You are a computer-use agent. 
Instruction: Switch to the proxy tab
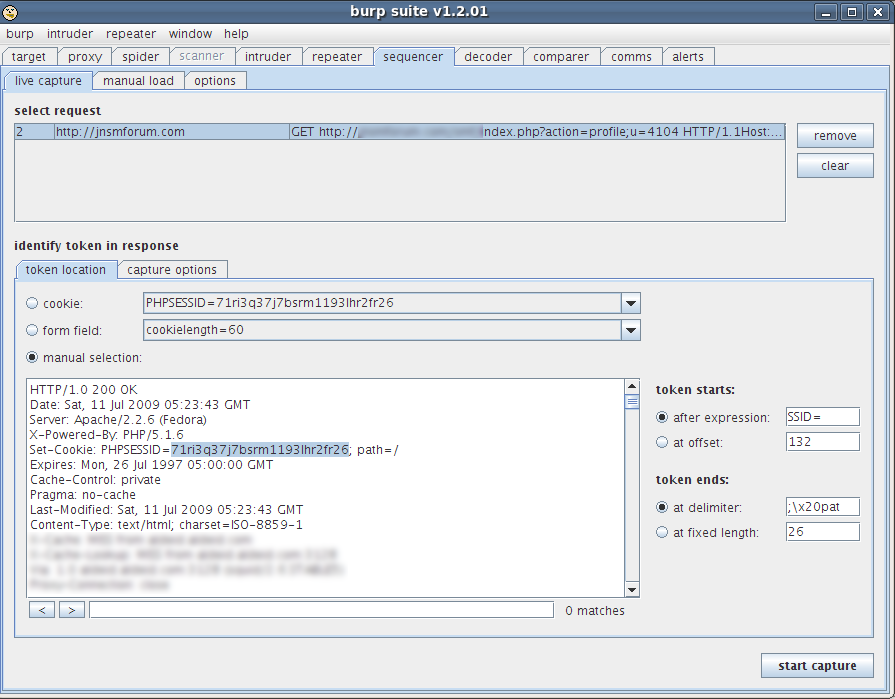pos(85,57)
